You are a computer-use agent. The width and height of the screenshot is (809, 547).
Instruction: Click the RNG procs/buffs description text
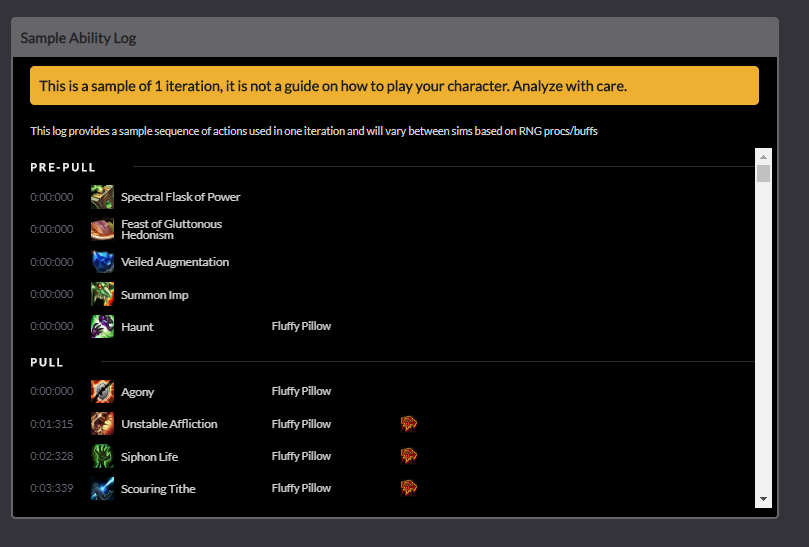coord(314,131)
